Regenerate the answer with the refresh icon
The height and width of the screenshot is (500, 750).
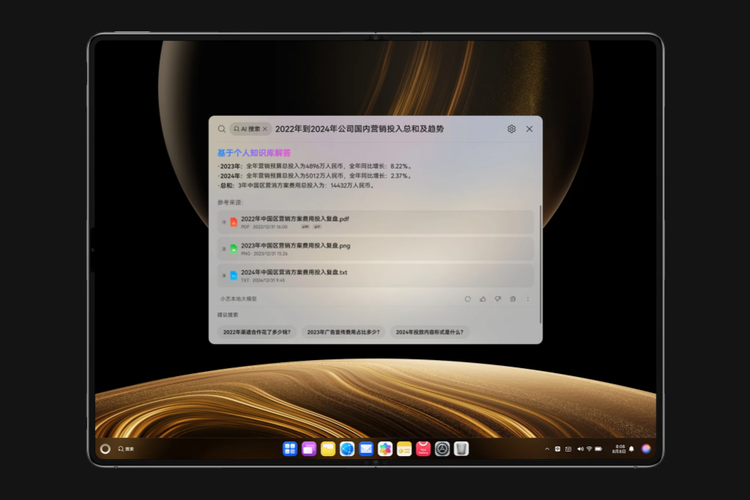tap(468, 299)
